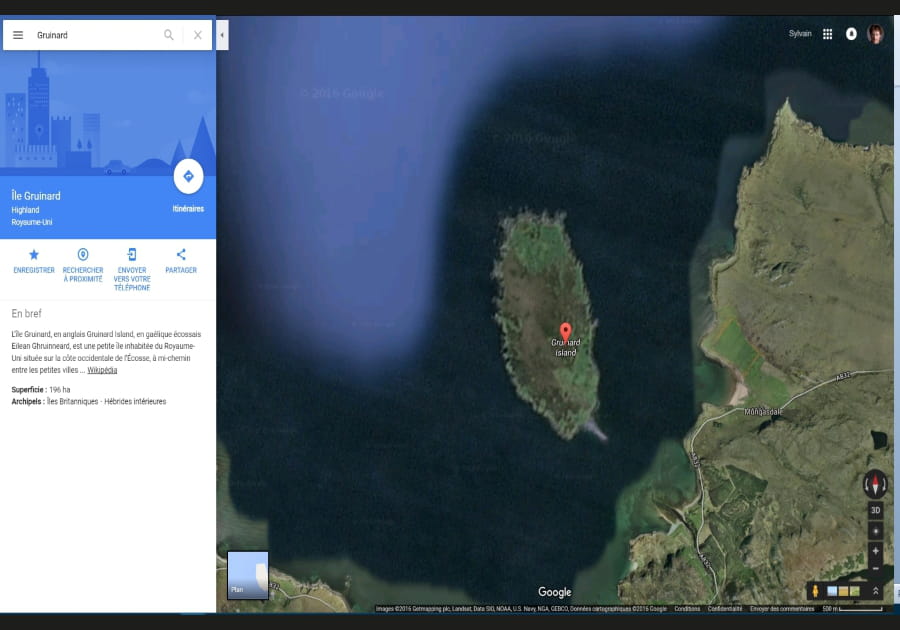Open Itinéraires directions button
The image size is (900, 630).
pos(188,177)
